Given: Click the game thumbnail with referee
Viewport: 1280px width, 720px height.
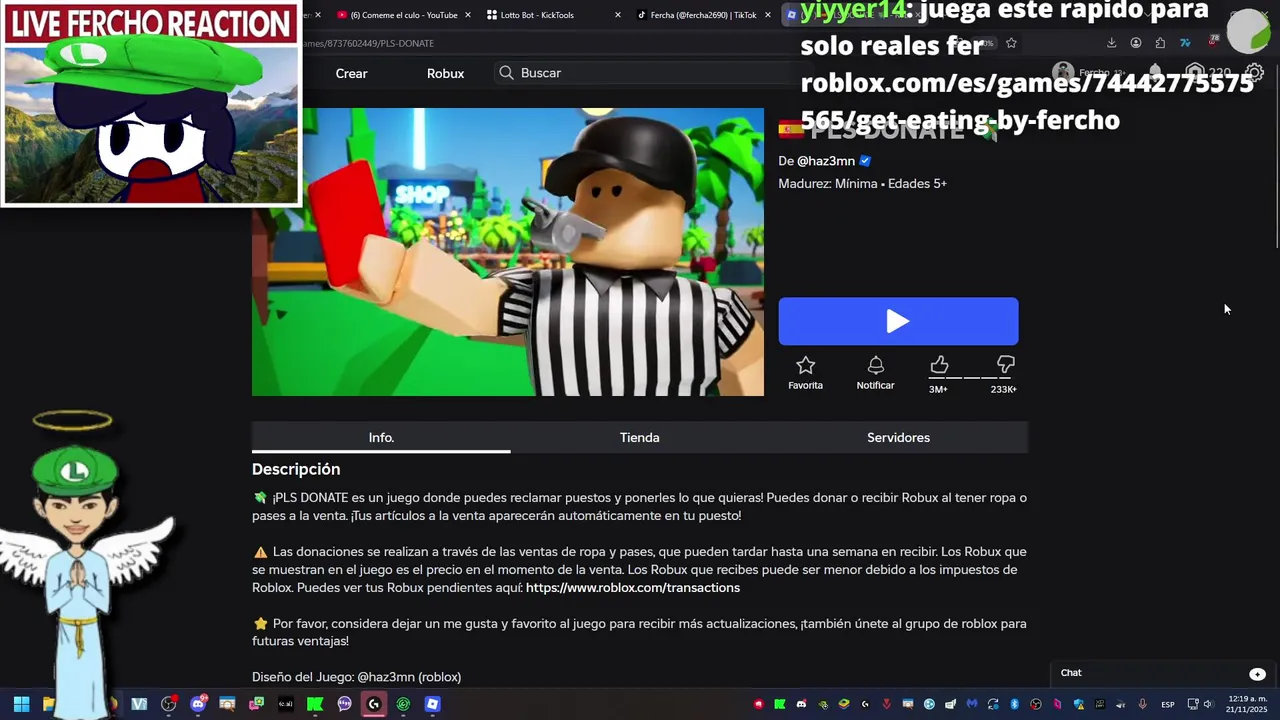Looking at the screenshot, I should pos(508,252).
